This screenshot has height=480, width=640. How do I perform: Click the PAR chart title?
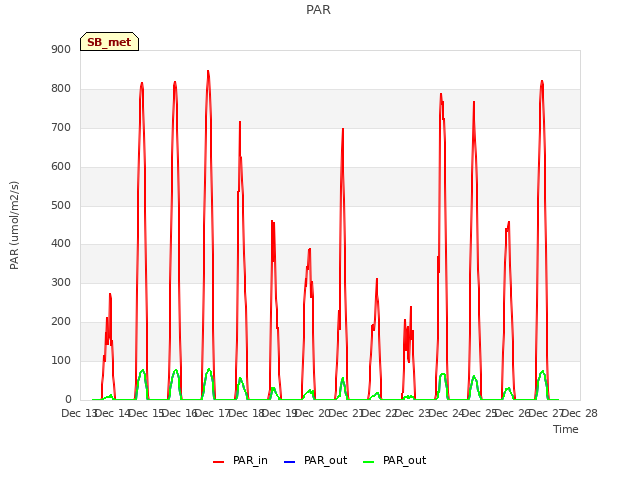(x=318, y=10)
